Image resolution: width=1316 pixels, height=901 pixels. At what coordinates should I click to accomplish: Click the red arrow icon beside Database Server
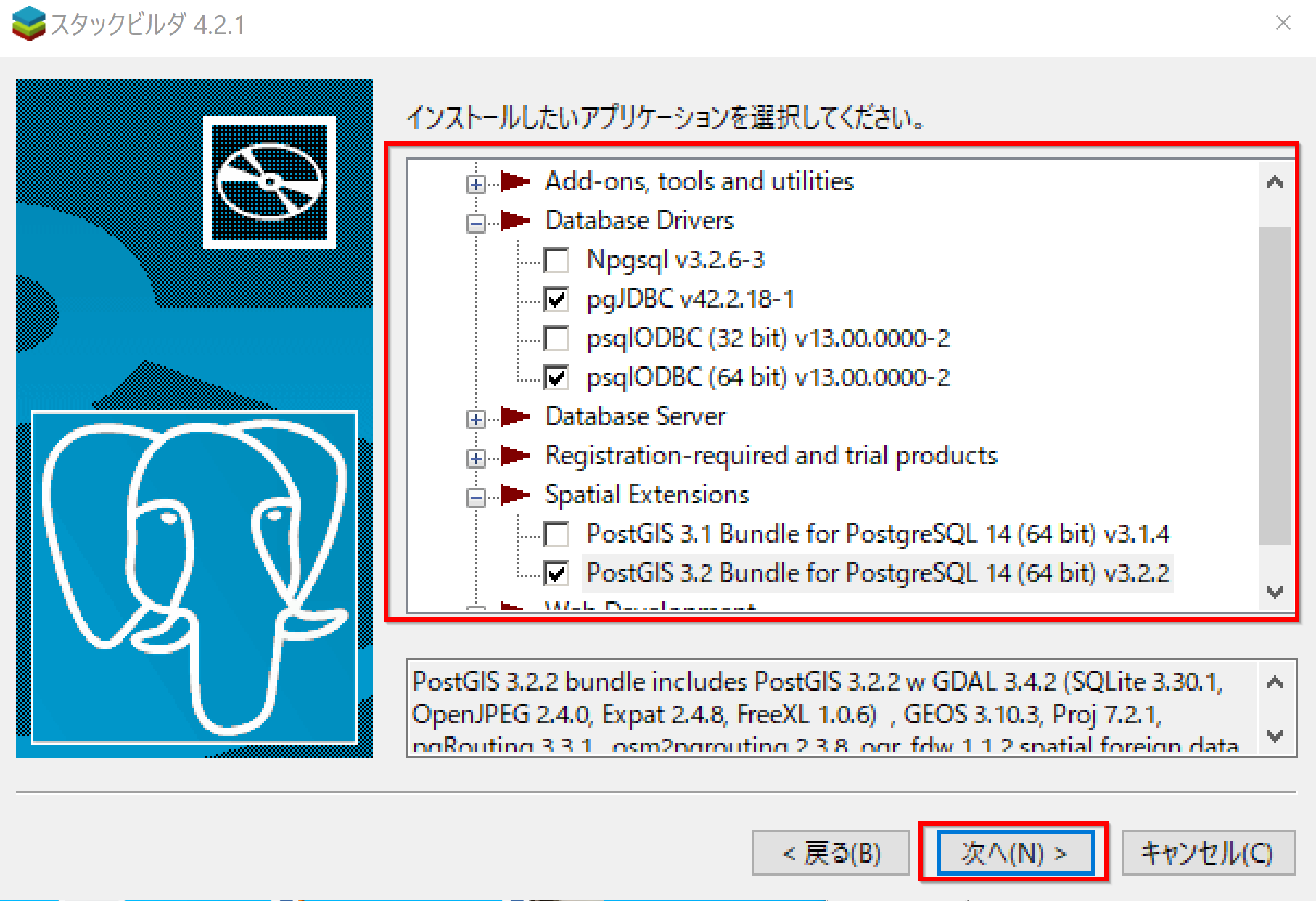(x=516, y=416)
